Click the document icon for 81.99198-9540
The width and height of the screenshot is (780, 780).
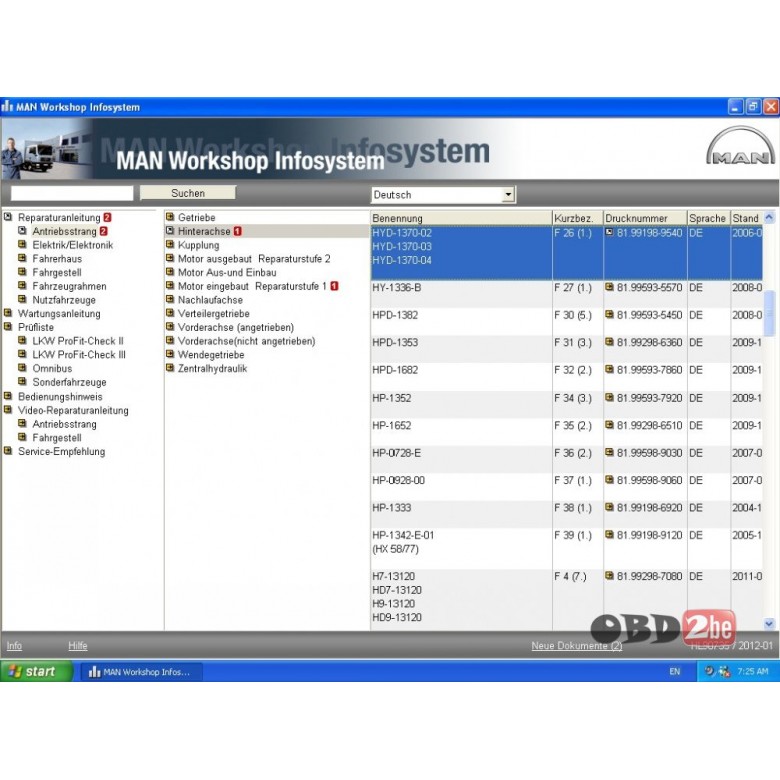click(x=609, y=232)
